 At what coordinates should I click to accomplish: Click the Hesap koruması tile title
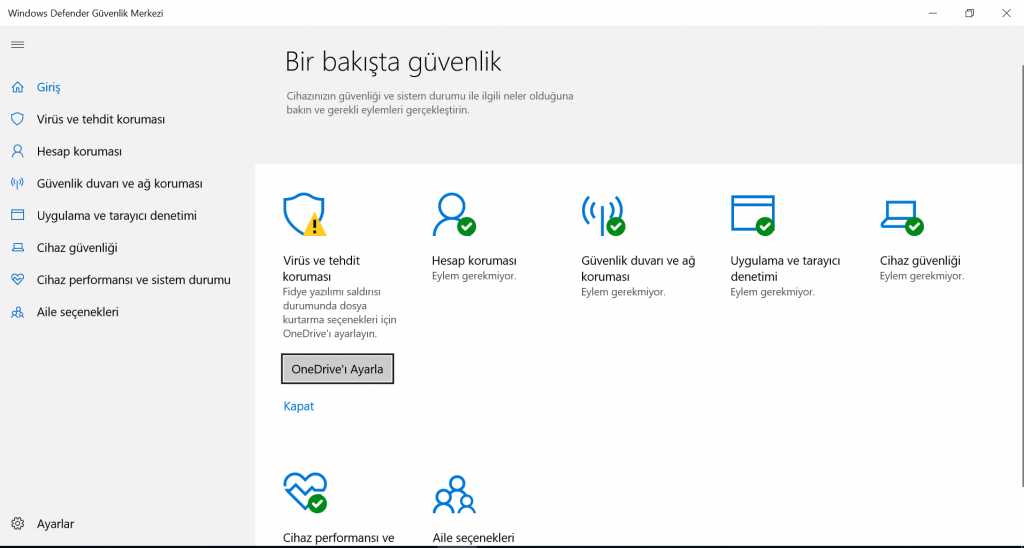point(474,261)
